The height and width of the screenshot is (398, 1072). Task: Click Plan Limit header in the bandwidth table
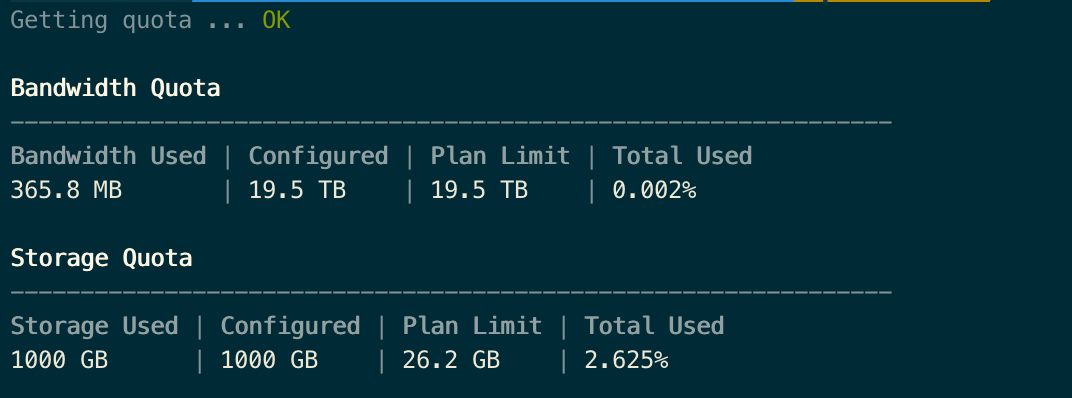[x=500, y=156]
